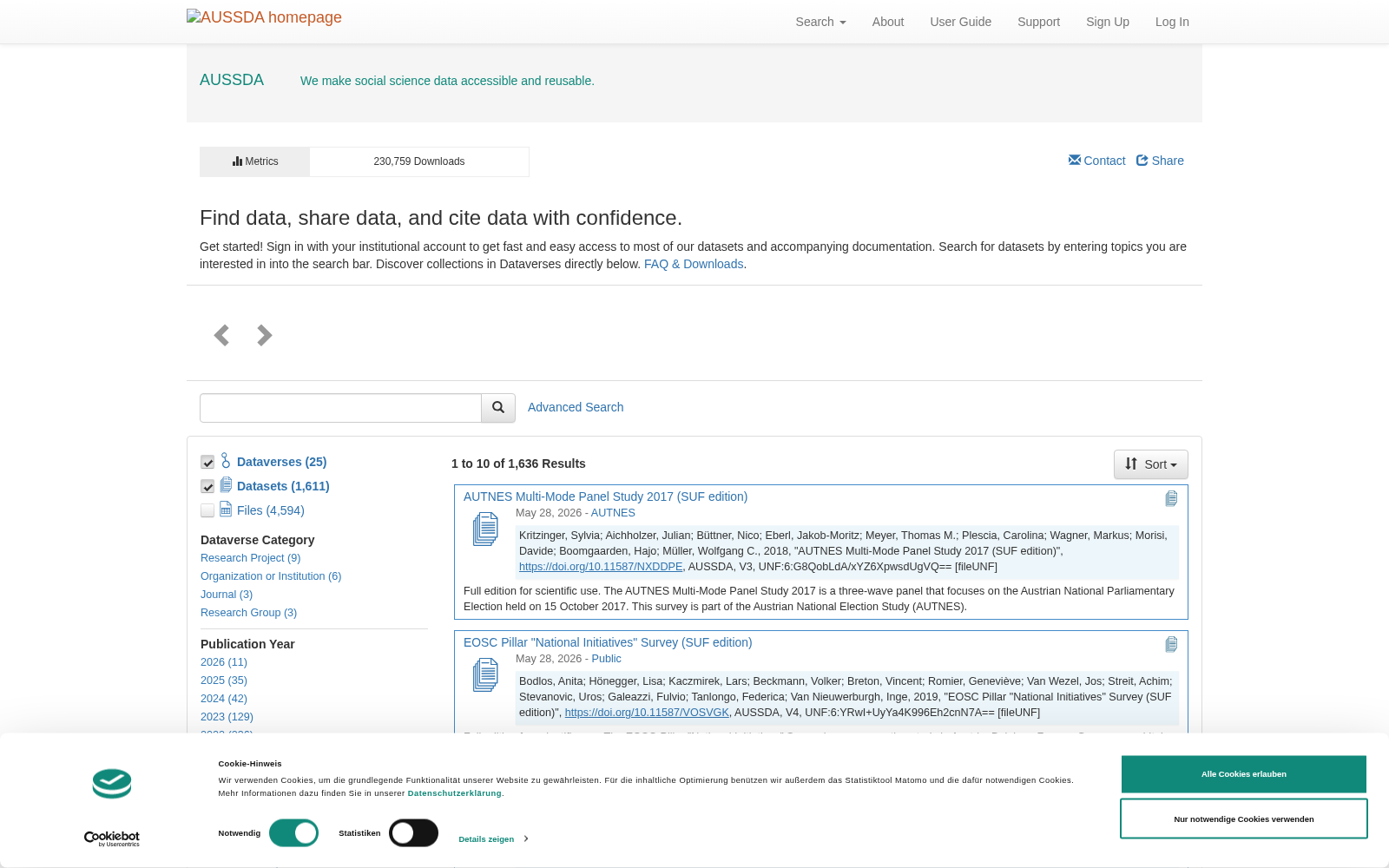
Task: Click the Dataverses tree icon in facets
Action: coord(226,460)
